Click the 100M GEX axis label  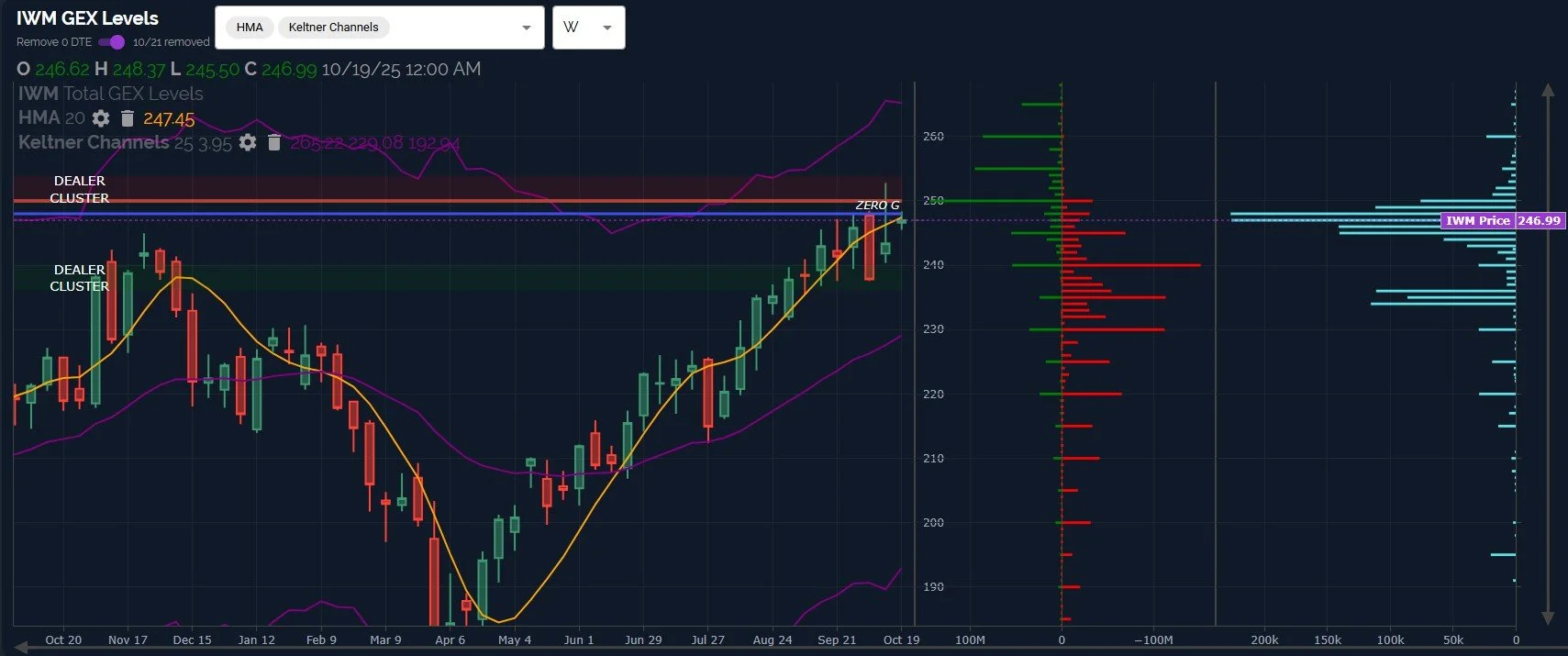click(970, 639)
